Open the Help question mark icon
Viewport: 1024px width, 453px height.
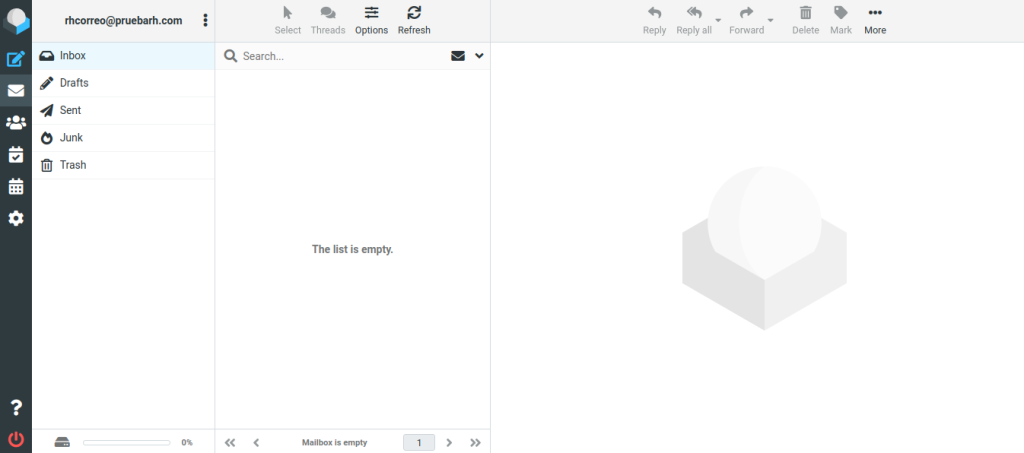(16, 407)
